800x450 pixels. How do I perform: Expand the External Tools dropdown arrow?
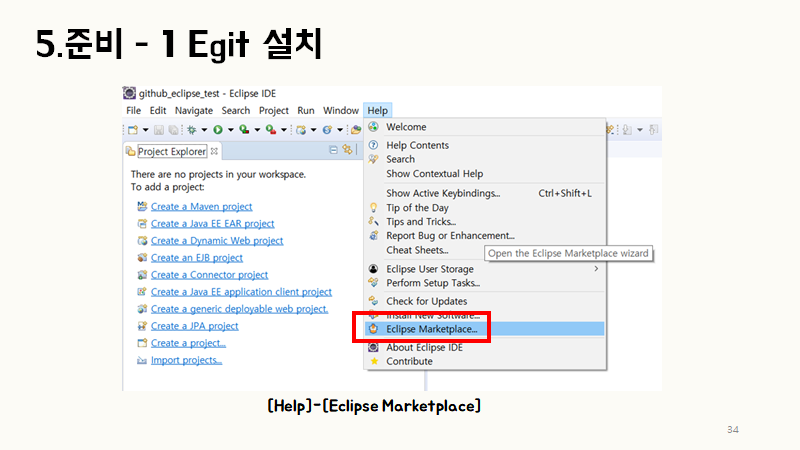tap(284, 130)
